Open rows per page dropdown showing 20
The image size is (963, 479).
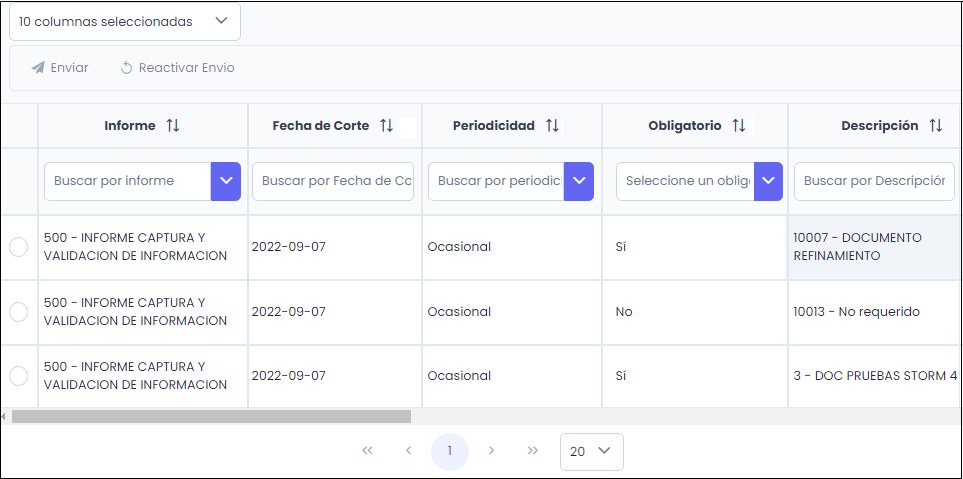coord(592,451)
